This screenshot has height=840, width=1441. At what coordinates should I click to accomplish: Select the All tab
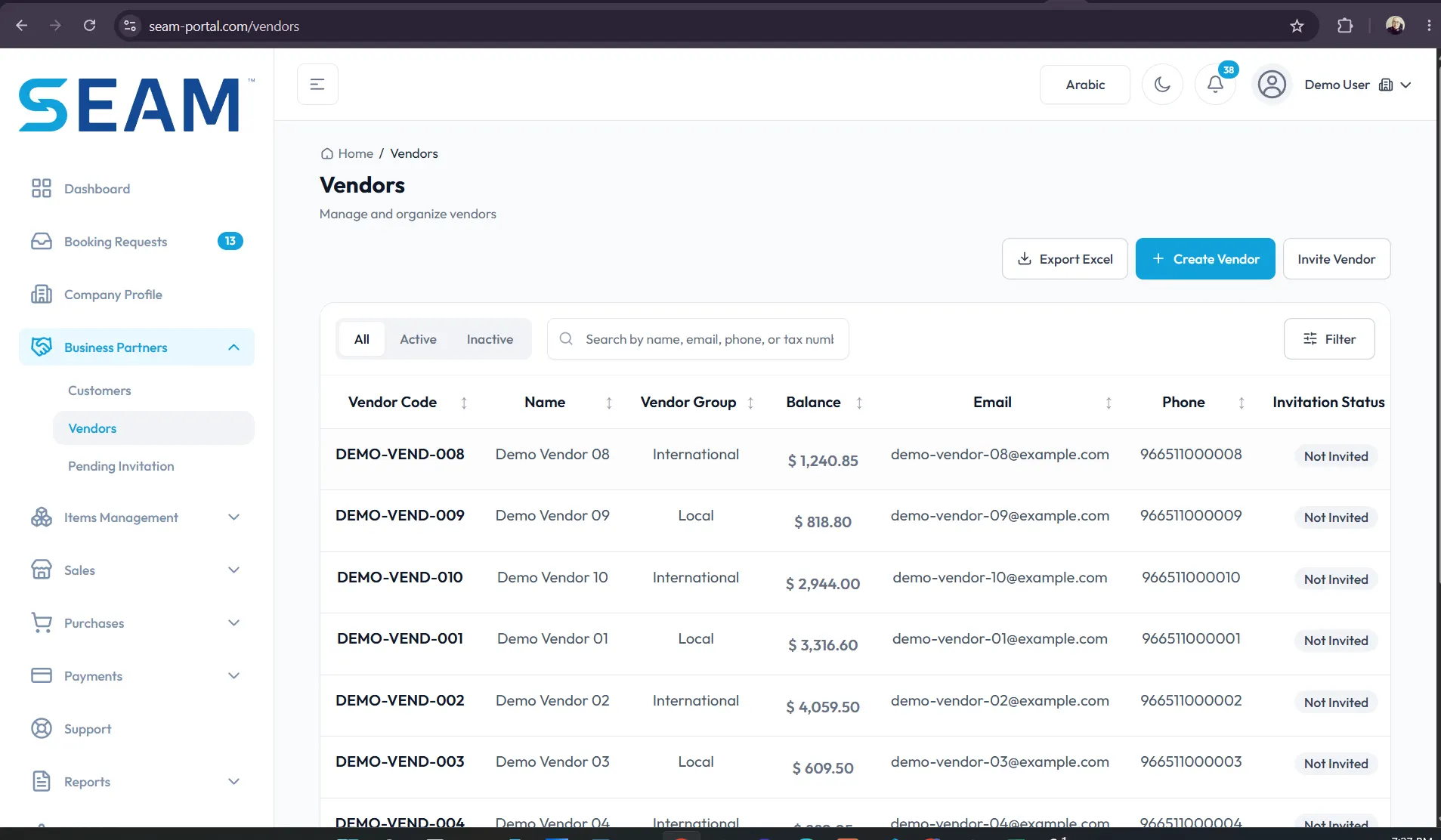pos(362,339)
